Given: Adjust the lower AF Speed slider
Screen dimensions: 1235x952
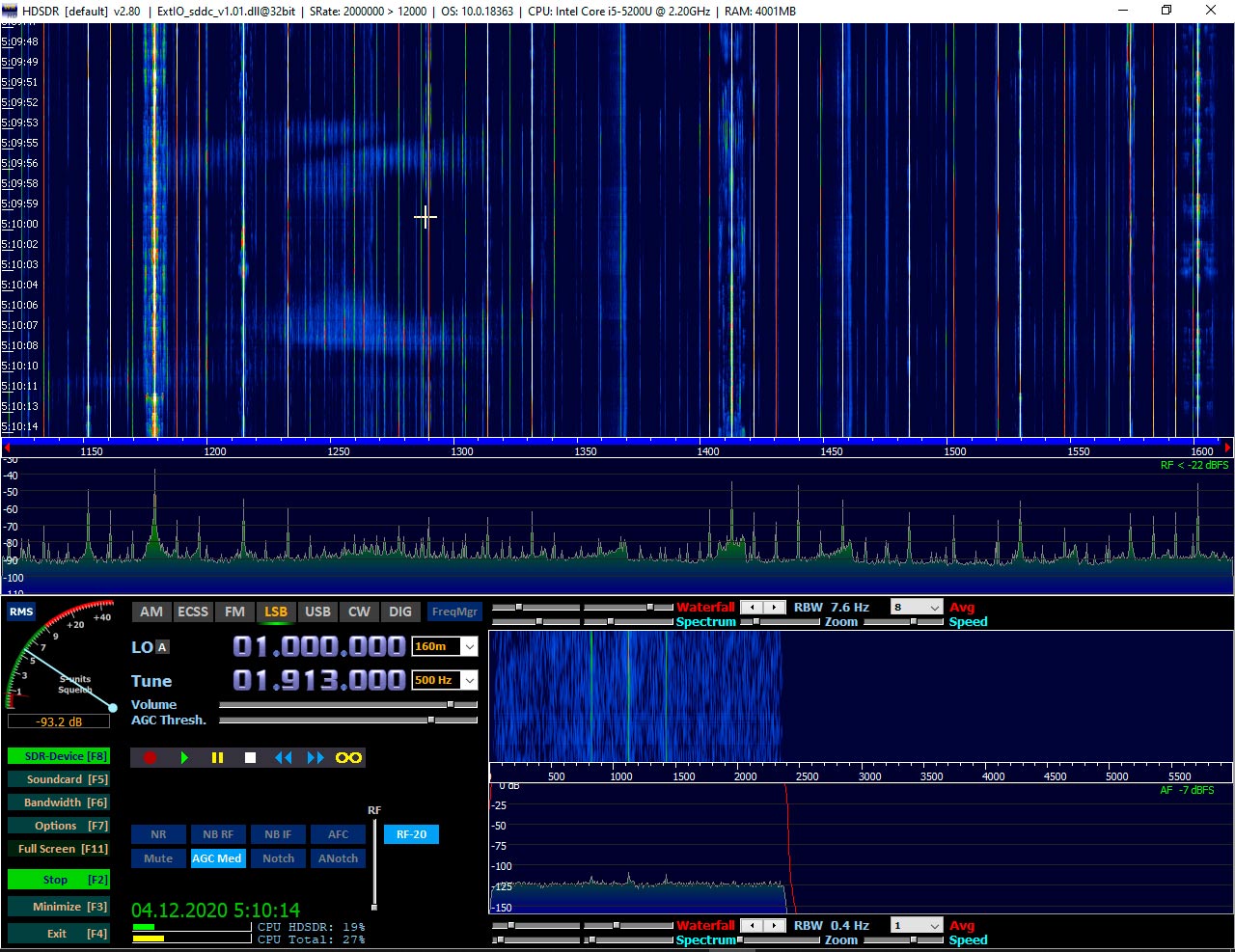Looking at the screenshot, I should [x=903, y=940].
